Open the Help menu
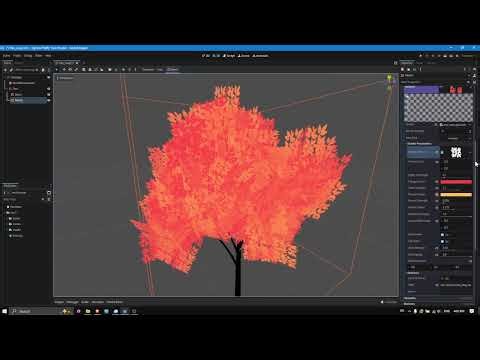This screenshot has width=480, height=360. [x=48, y=56]
